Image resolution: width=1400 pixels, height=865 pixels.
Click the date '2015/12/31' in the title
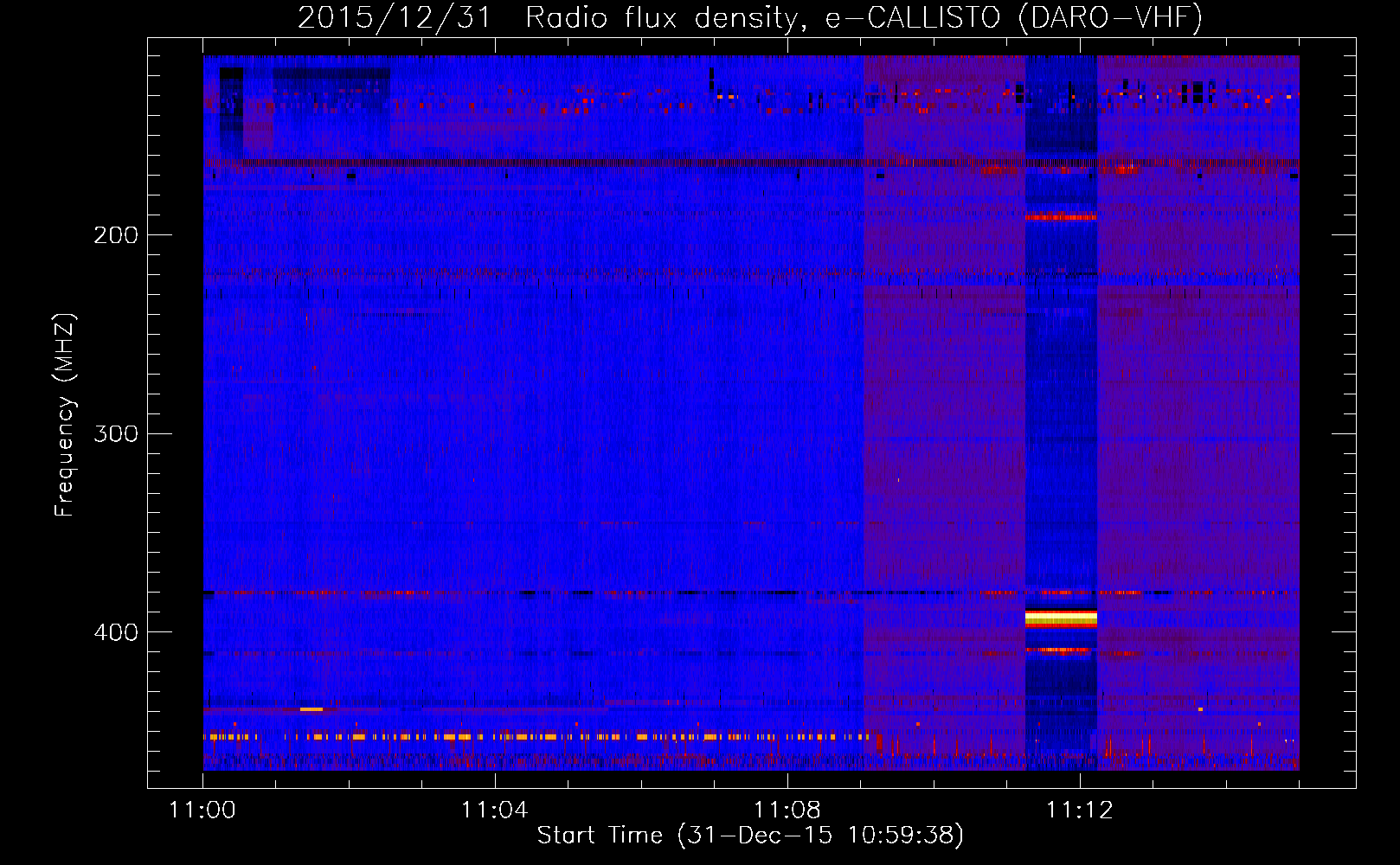pos(394,17)
